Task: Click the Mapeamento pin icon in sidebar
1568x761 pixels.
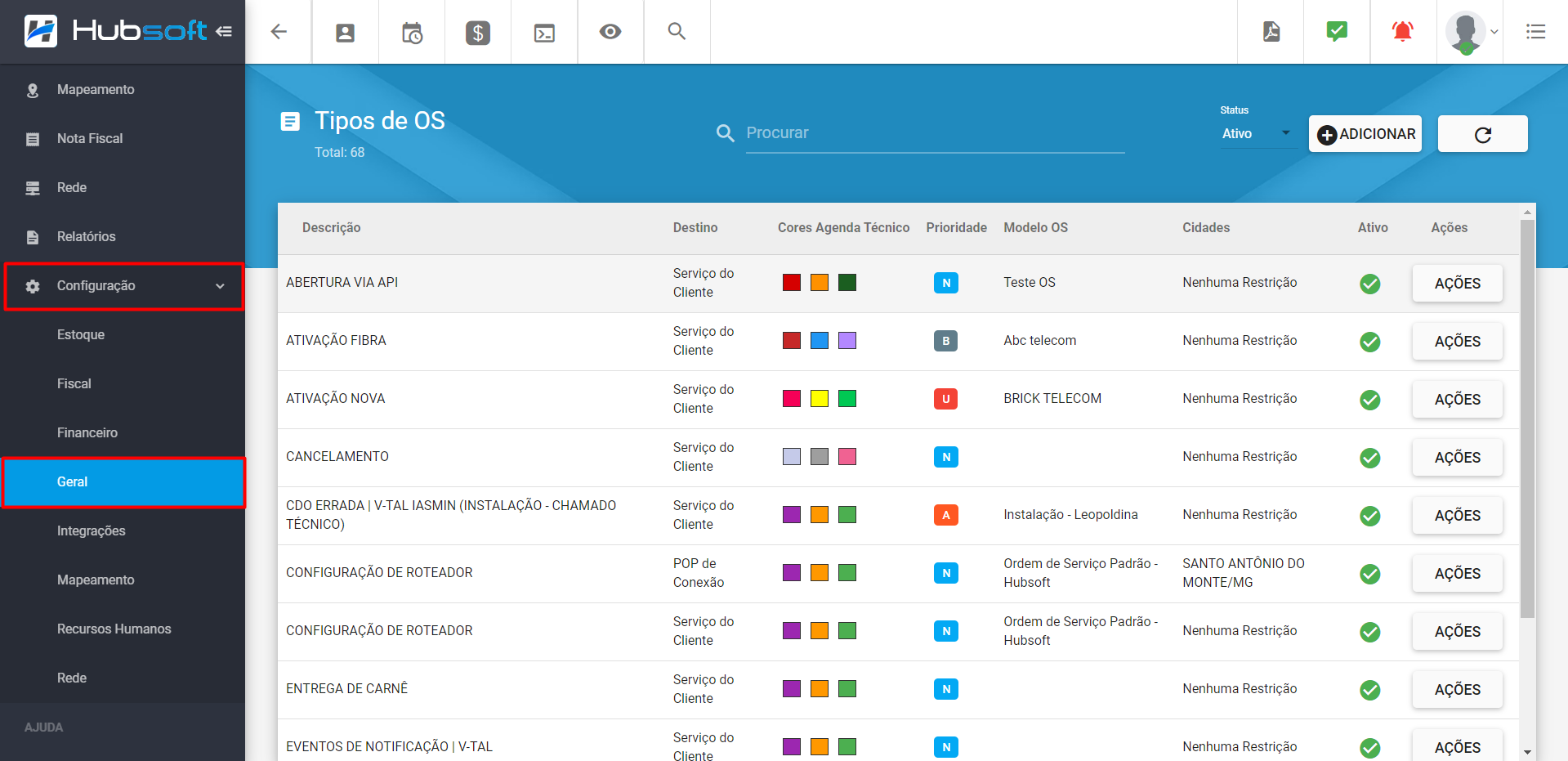Action: click(33, 90)
